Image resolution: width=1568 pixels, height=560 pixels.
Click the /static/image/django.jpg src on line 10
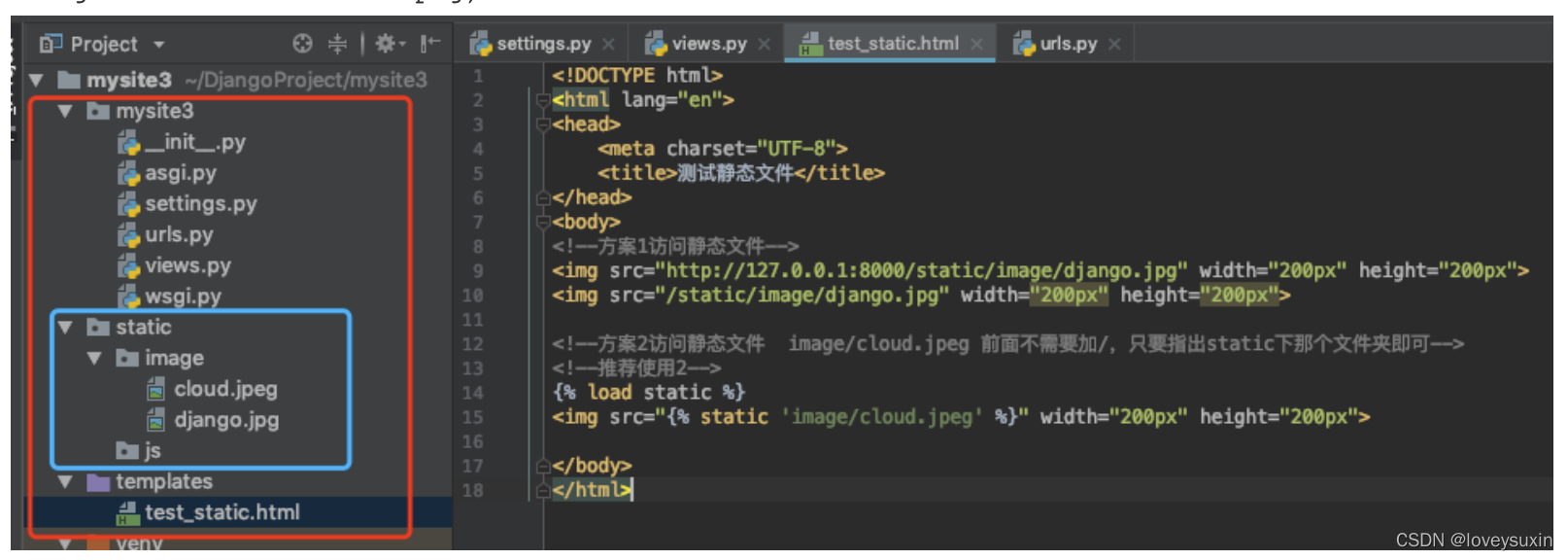(x=803, y=295)
